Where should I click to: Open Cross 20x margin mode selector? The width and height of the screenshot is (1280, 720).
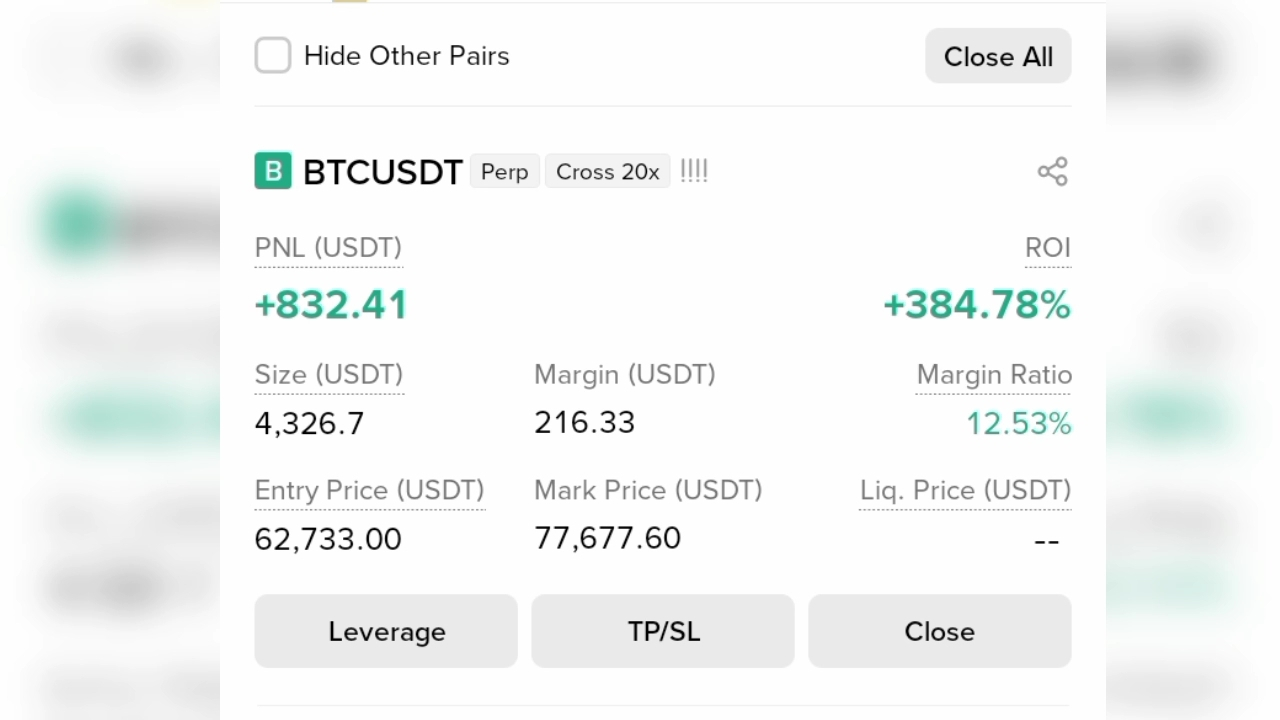(608, 172)
